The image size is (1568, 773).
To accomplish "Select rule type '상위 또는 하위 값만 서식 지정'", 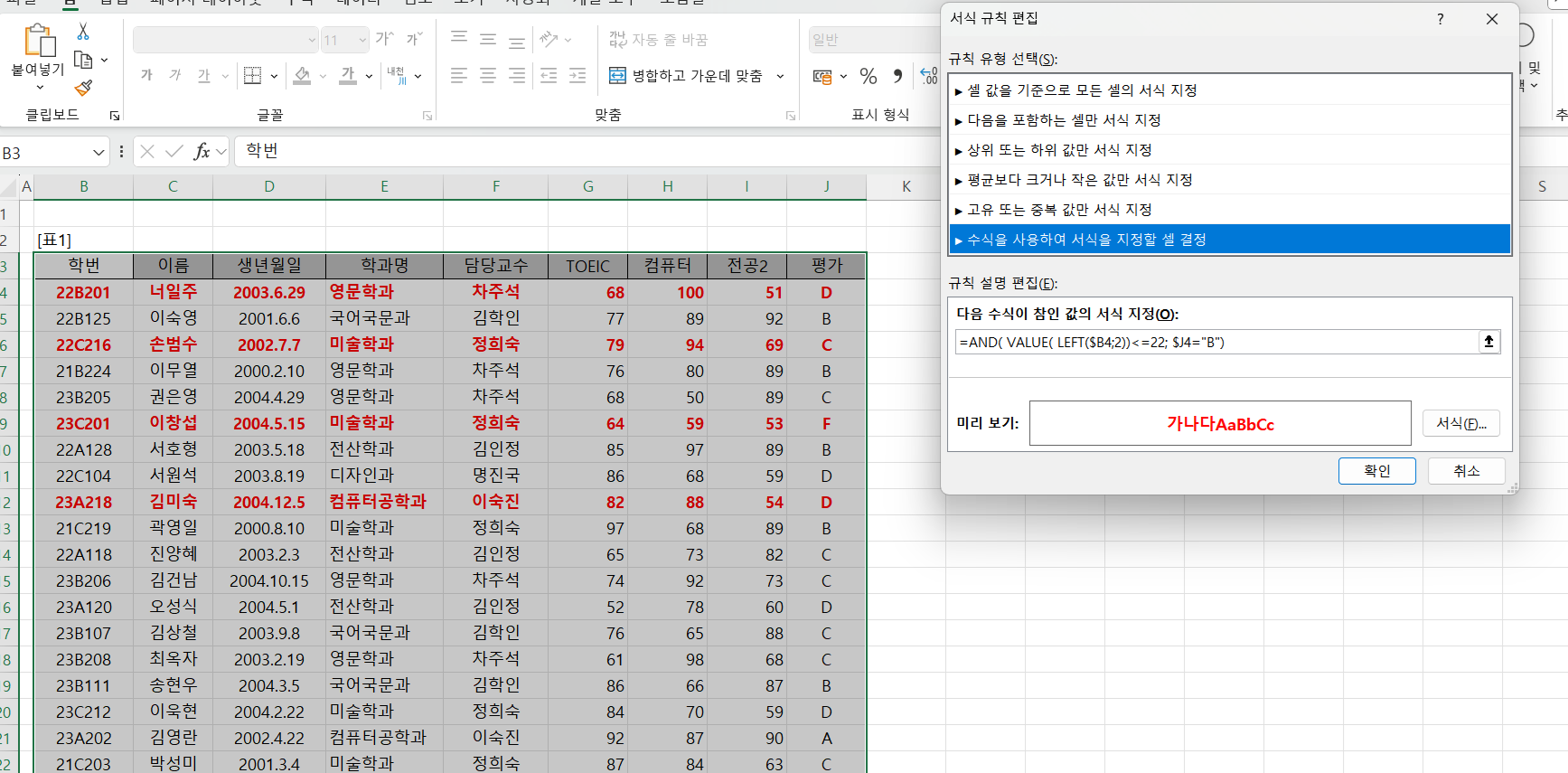I will [1059, 150].
